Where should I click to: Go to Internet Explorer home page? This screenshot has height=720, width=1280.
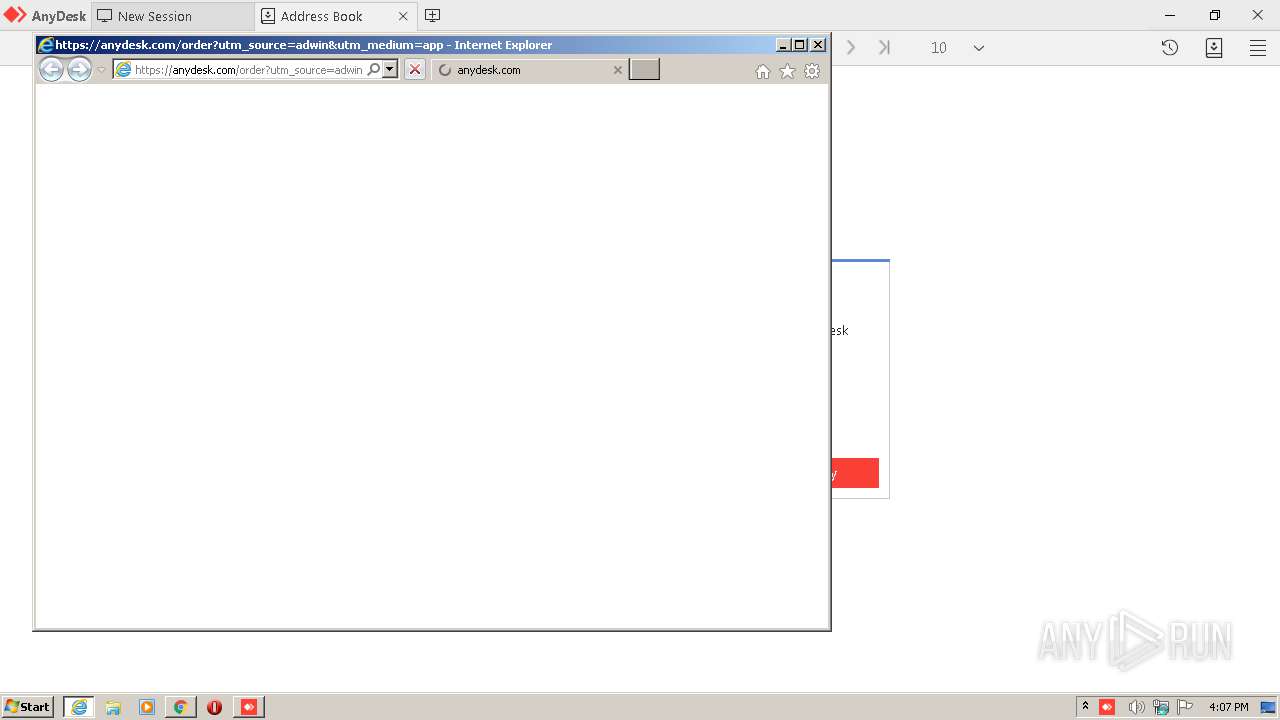click(763, 71)
